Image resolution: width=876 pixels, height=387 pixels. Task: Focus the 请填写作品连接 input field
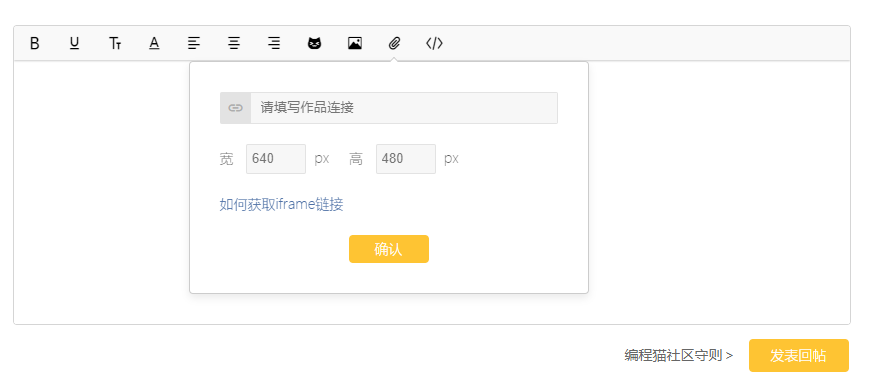coord(404,108)
